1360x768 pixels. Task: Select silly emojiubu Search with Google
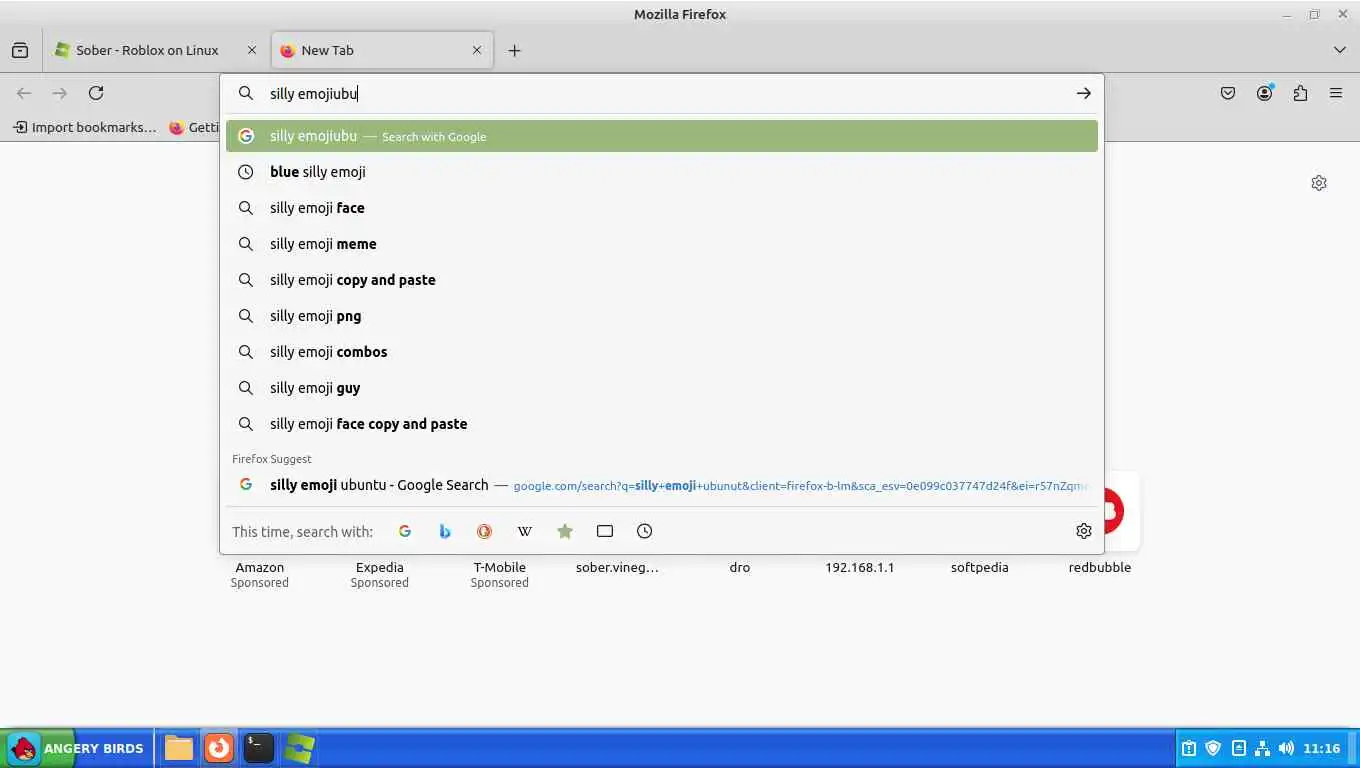pyautogui.click(x=662, y=136)
